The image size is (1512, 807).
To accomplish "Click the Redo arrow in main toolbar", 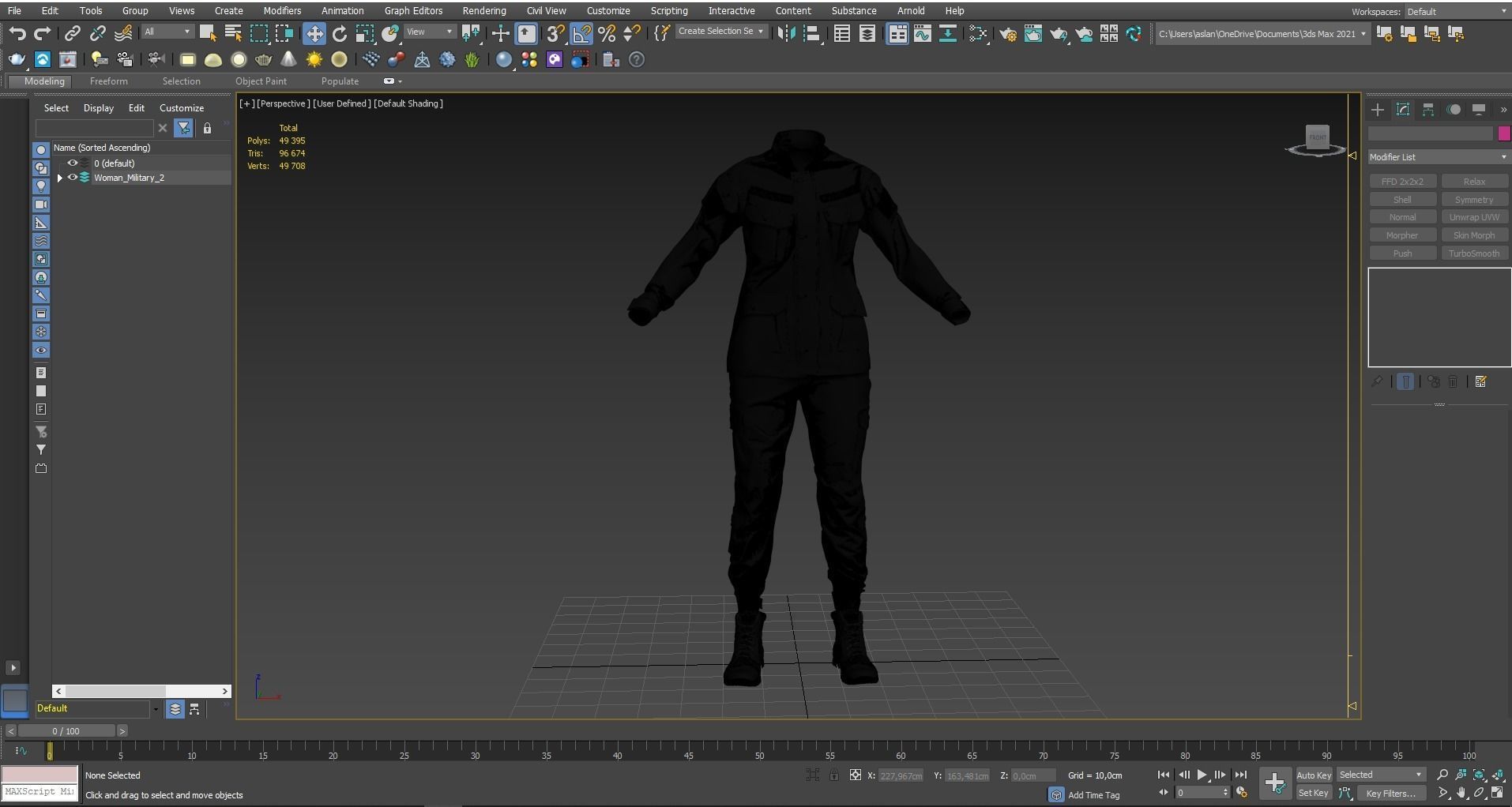I will coord(43,34).
